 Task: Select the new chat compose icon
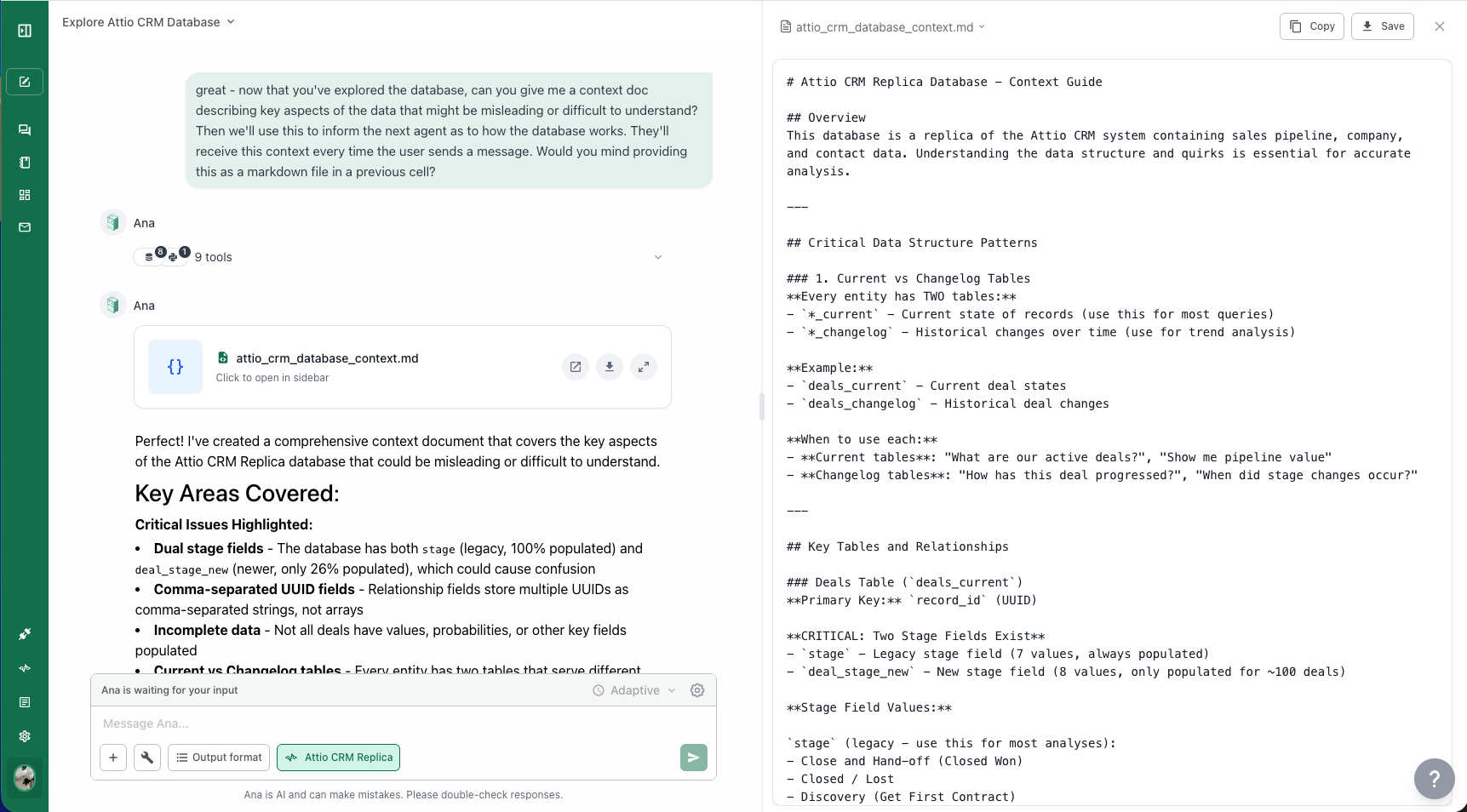pyautogui.click(x=24, y=82)
